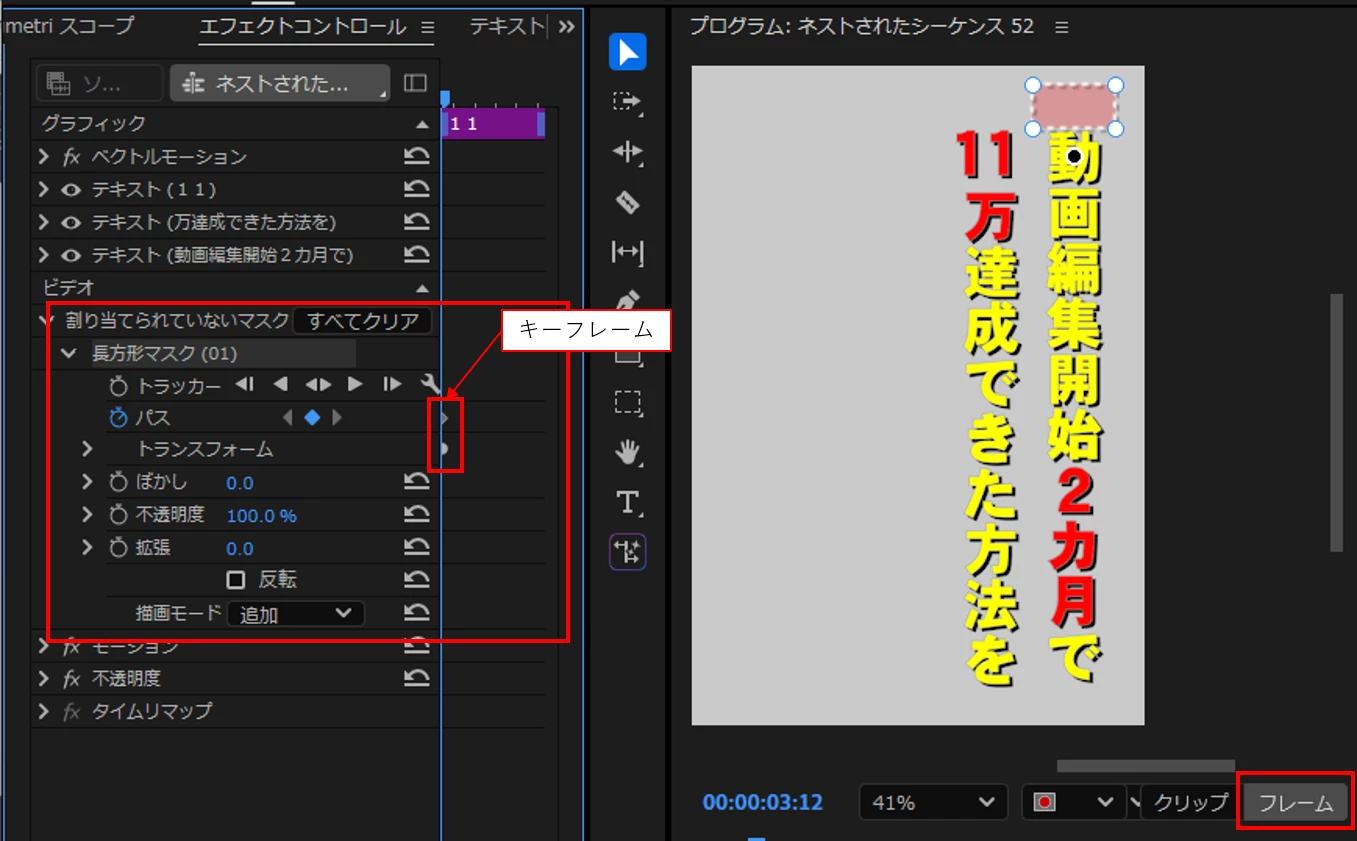The height and width of the screenshot is (841, 1357).
Task: Hide the テキスト (1 1) layer
Action: [71, 189]
